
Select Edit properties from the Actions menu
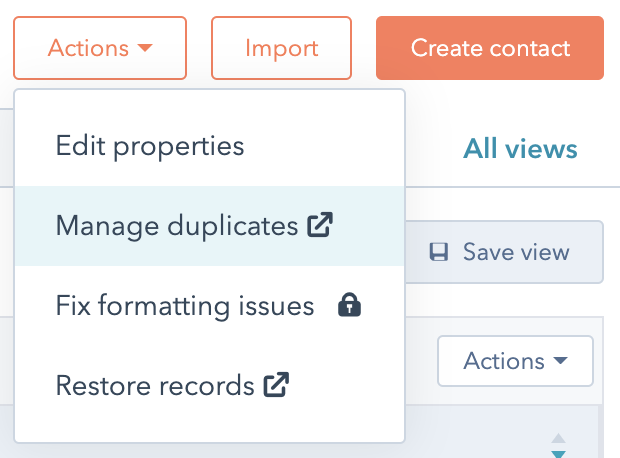tap(150, 146)
